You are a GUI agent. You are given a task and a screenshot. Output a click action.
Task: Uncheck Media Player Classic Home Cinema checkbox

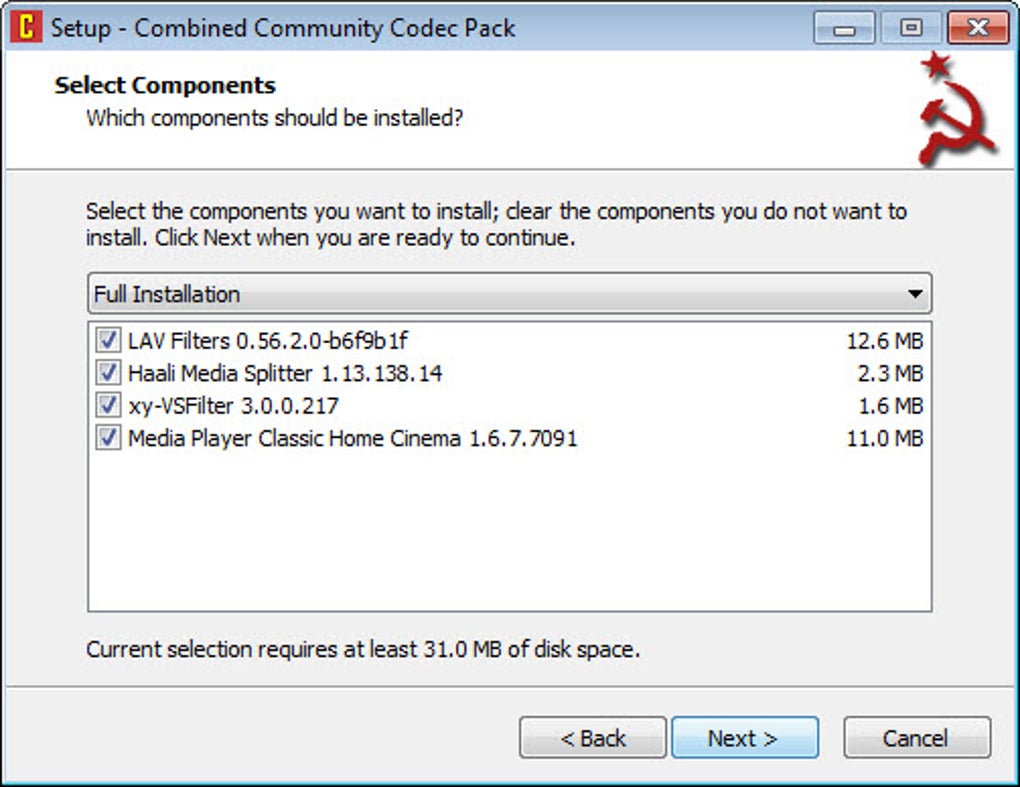point(108,438)
